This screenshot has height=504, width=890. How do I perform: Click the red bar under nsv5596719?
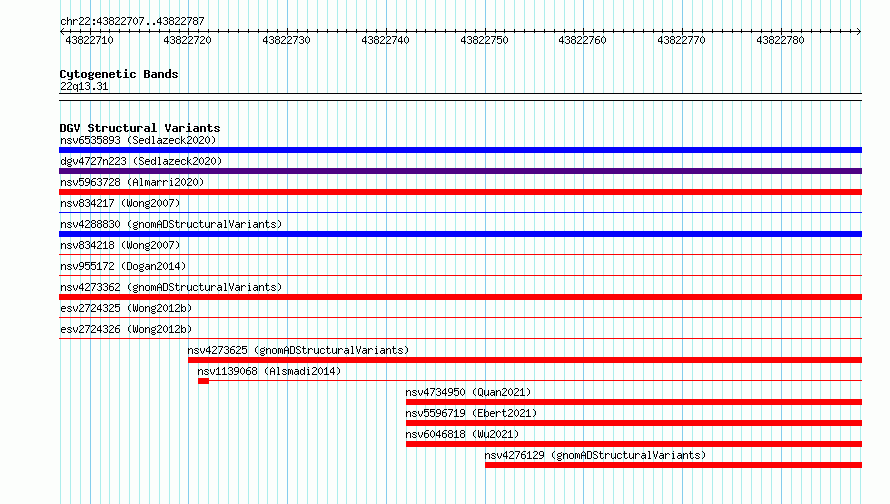click(634, 423)
